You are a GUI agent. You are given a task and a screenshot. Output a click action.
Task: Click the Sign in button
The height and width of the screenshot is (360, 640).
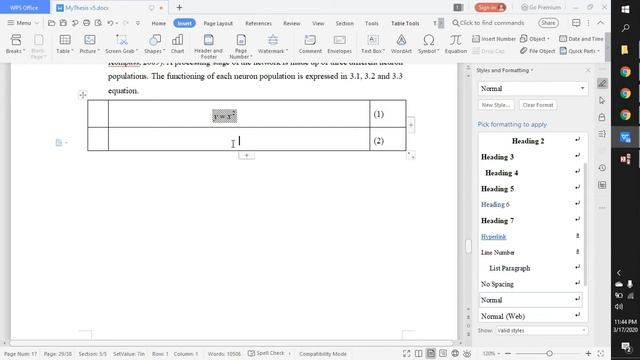coord(490,7)
